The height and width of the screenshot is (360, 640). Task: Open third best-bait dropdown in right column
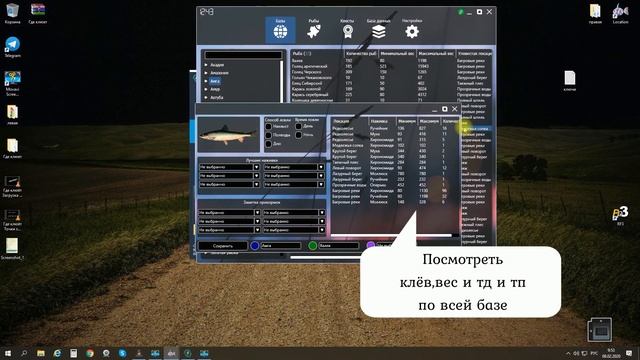click(294, 184)
